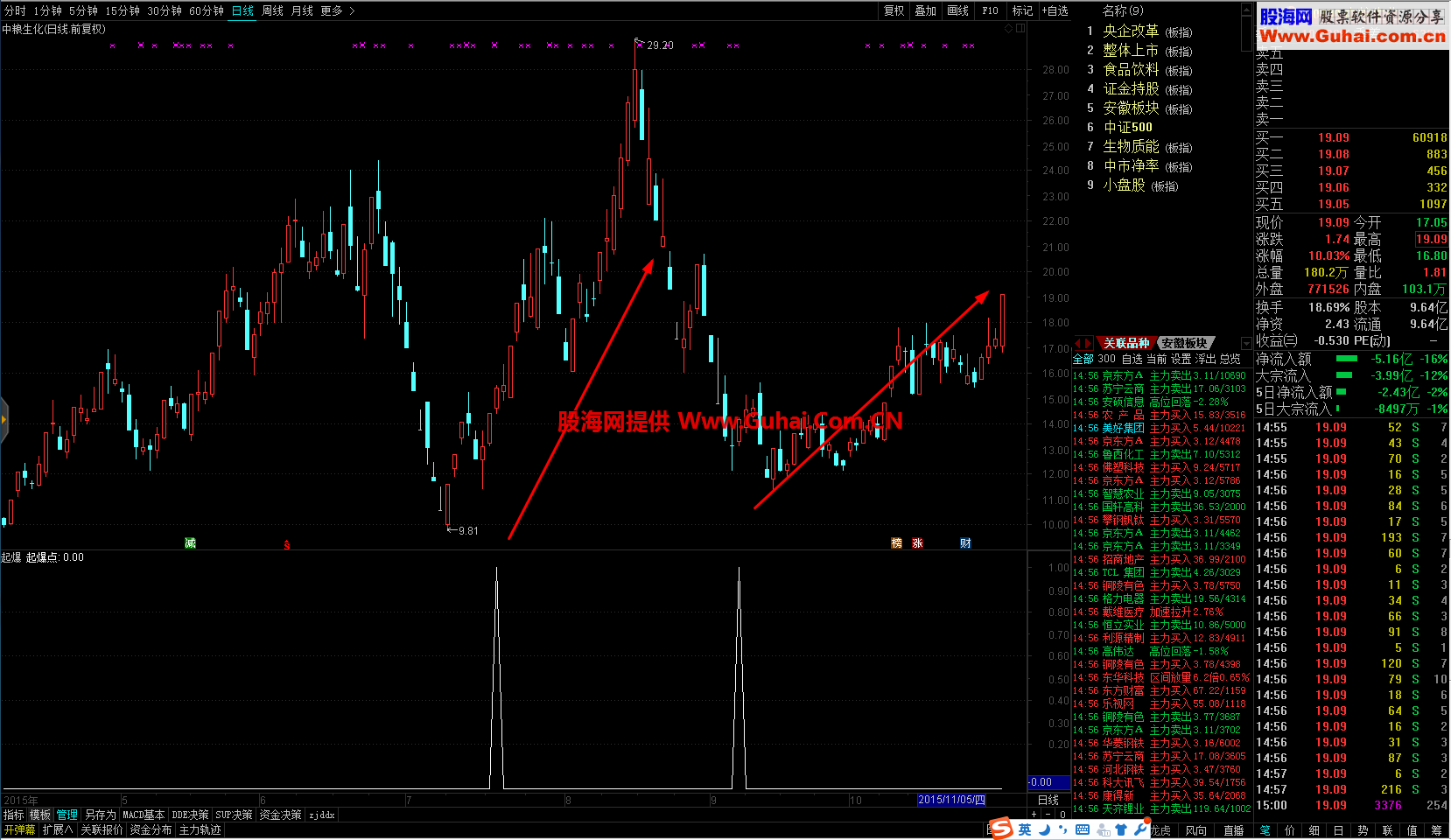Open the 主力轨迹 tab
Image resolution: width=1451 pixels, height=840 pixels.
(x=200, y=829)
